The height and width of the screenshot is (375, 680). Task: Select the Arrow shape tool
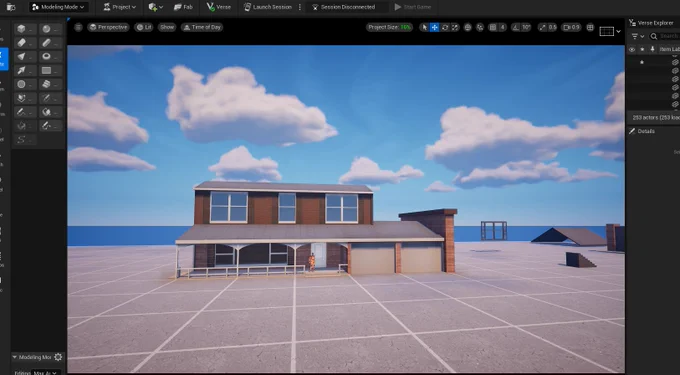tap(25, 71)
